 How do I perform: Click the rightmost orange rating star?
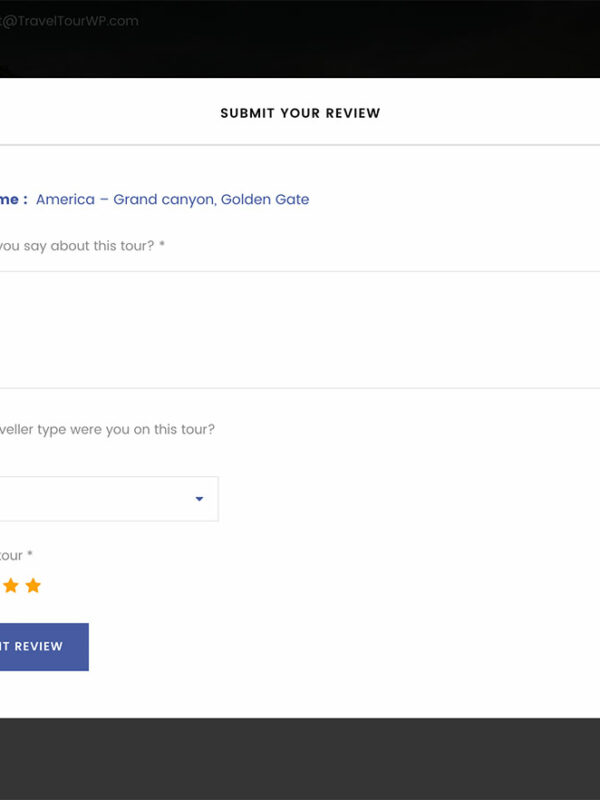click(x=33, y=586)
